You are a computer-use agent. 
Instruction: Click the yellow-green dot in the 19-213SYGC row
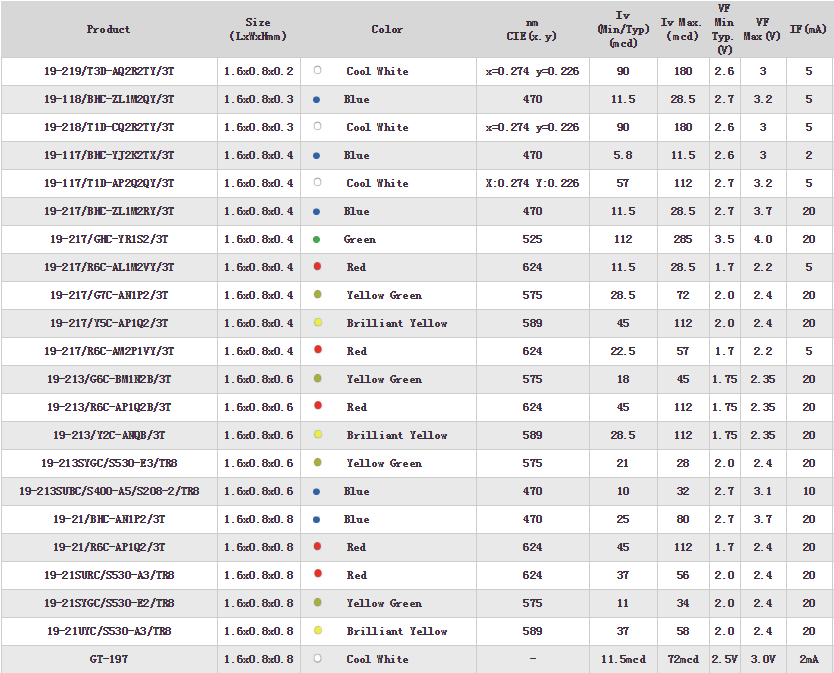(x=317, y=463)
